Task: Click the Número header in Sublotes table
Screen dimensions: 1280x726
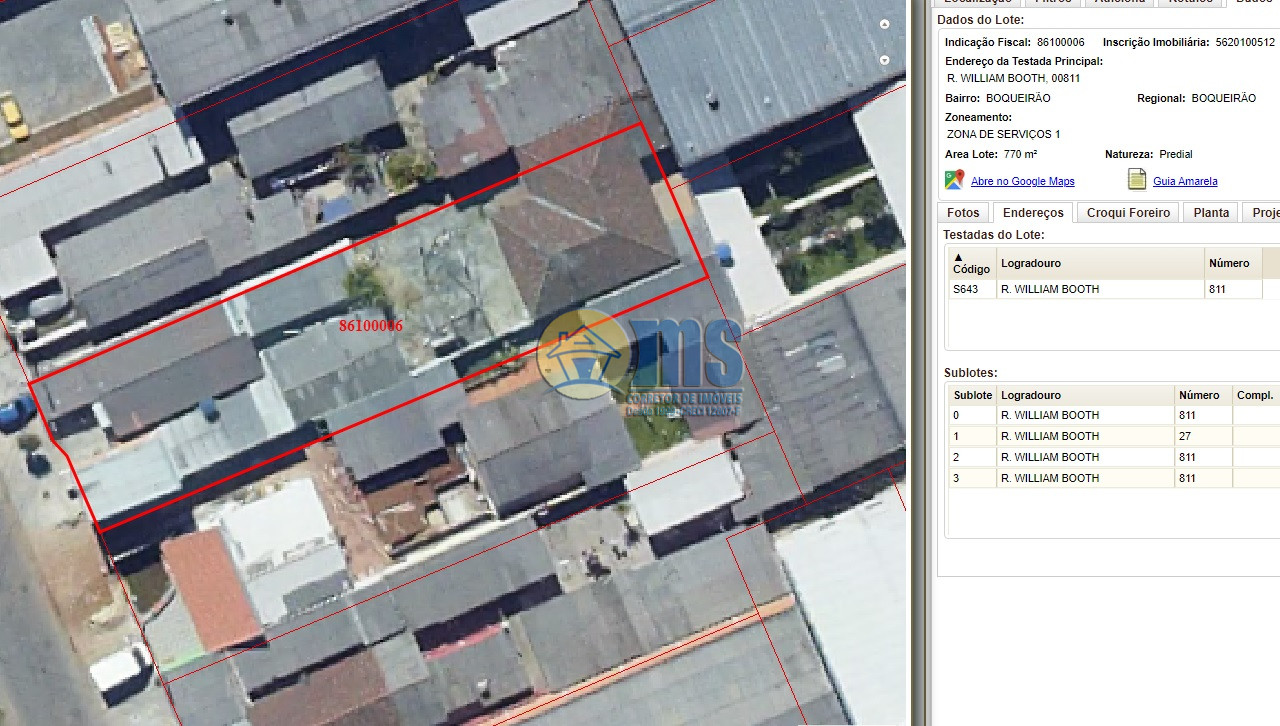Action: point(1203,395)
